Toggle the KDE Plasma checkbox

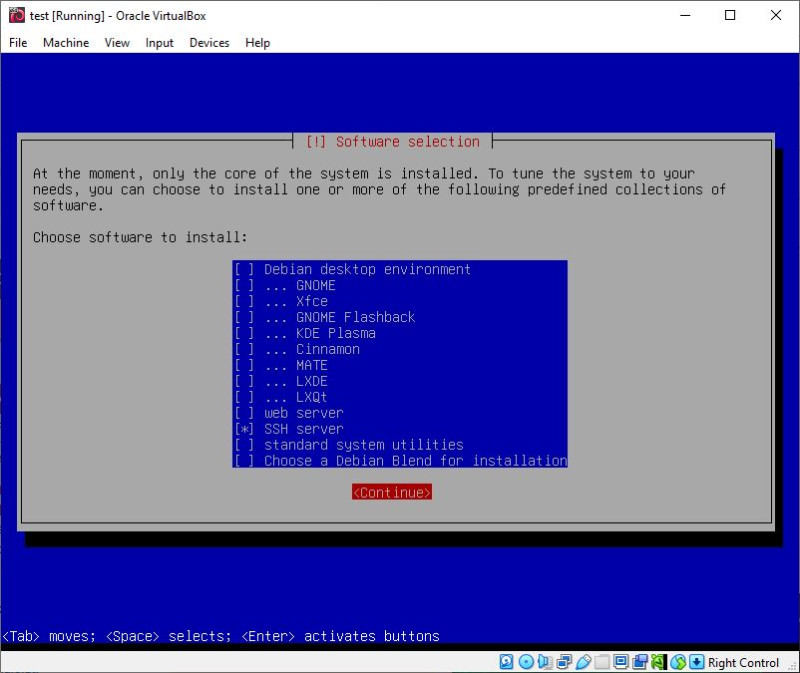244,333
